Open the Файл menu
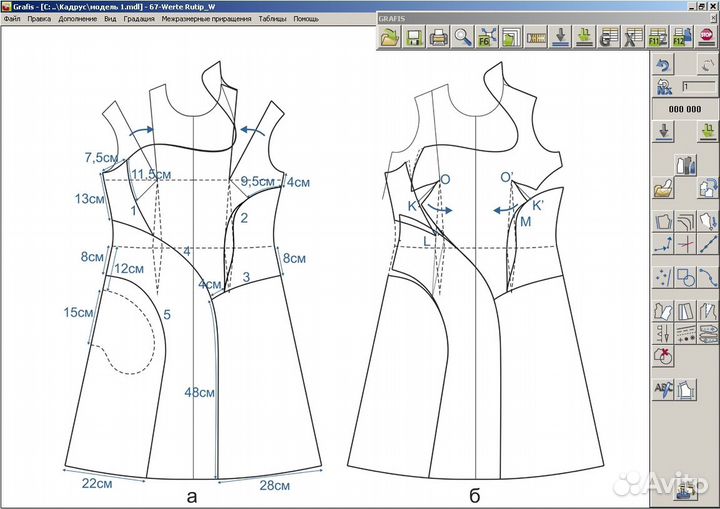 click(x=12, y=19)
